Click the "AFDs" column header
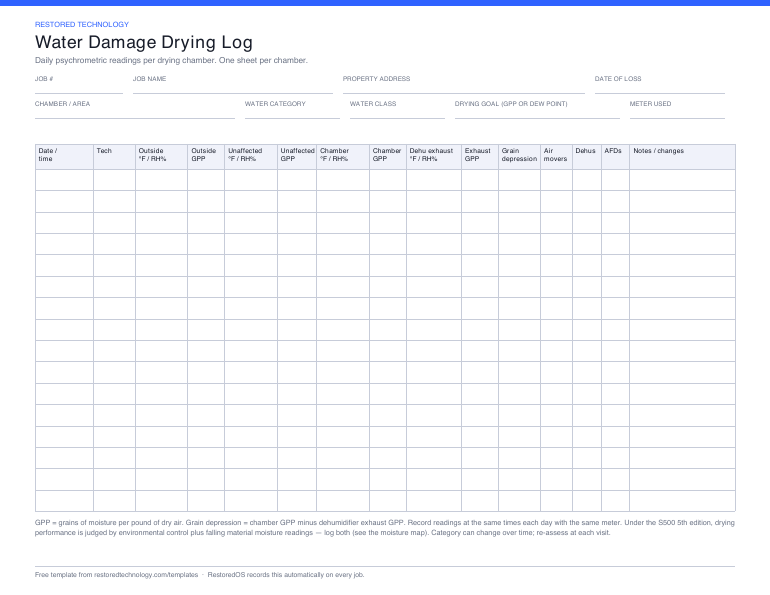The width and height of the screenshot is (770, 595). coord(616,157)
